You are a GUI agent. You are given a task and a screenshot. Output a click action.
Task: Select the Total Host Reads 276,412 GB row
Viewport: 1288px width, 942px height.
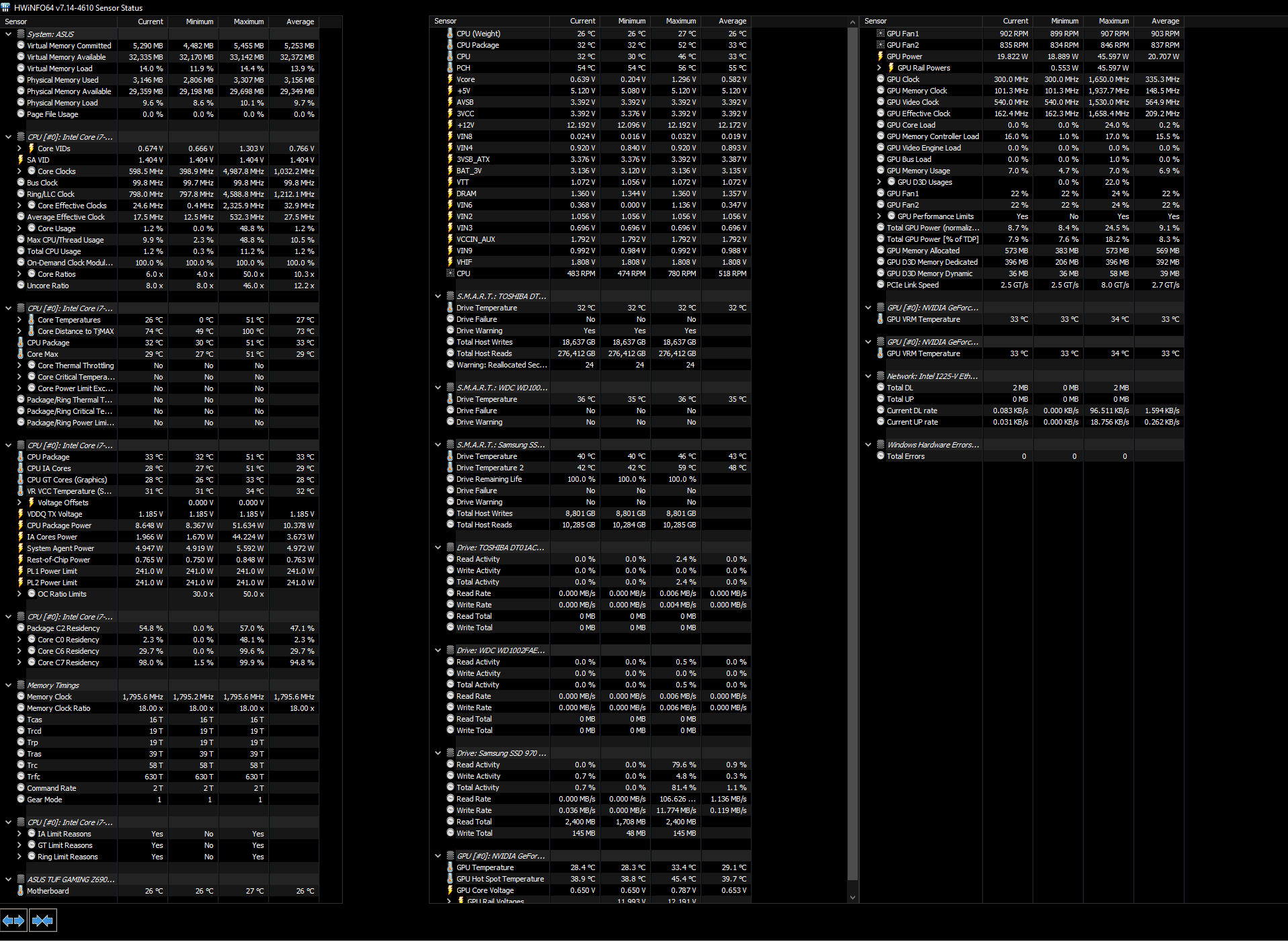point(590,353)
